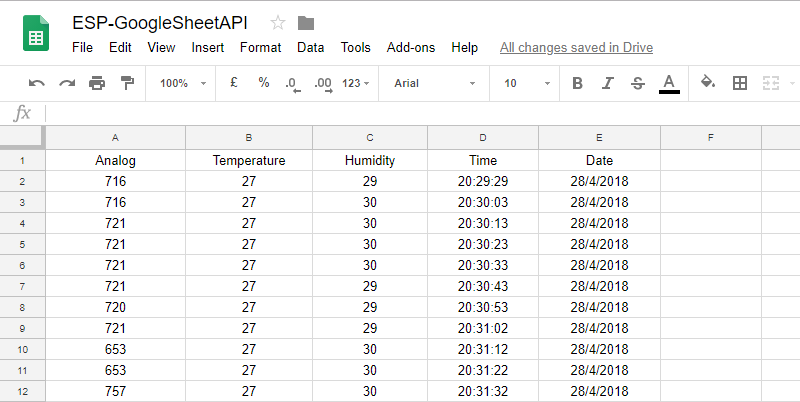Expand the 100% zoom dropdown
This screenshot has width=800, height=402.
click(183, 83)
